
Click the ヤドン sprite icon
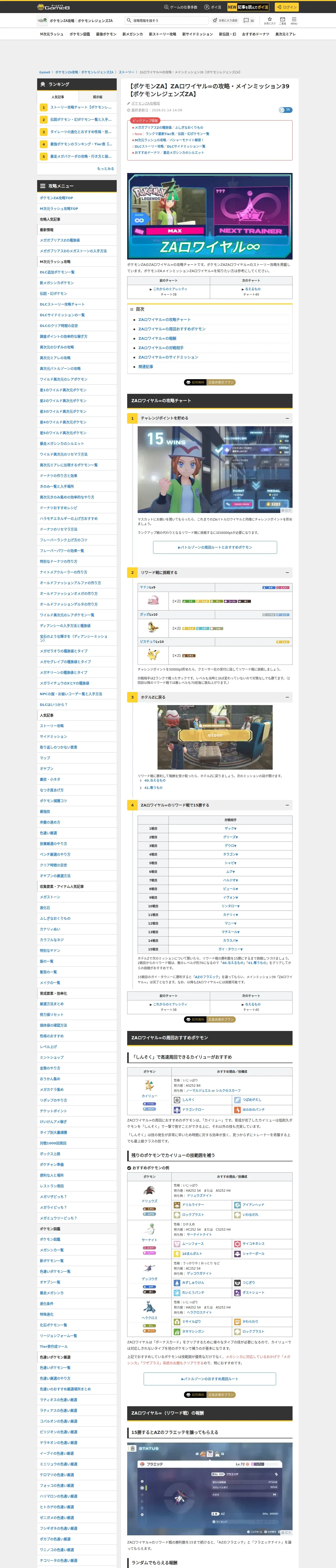click(153, 601)
